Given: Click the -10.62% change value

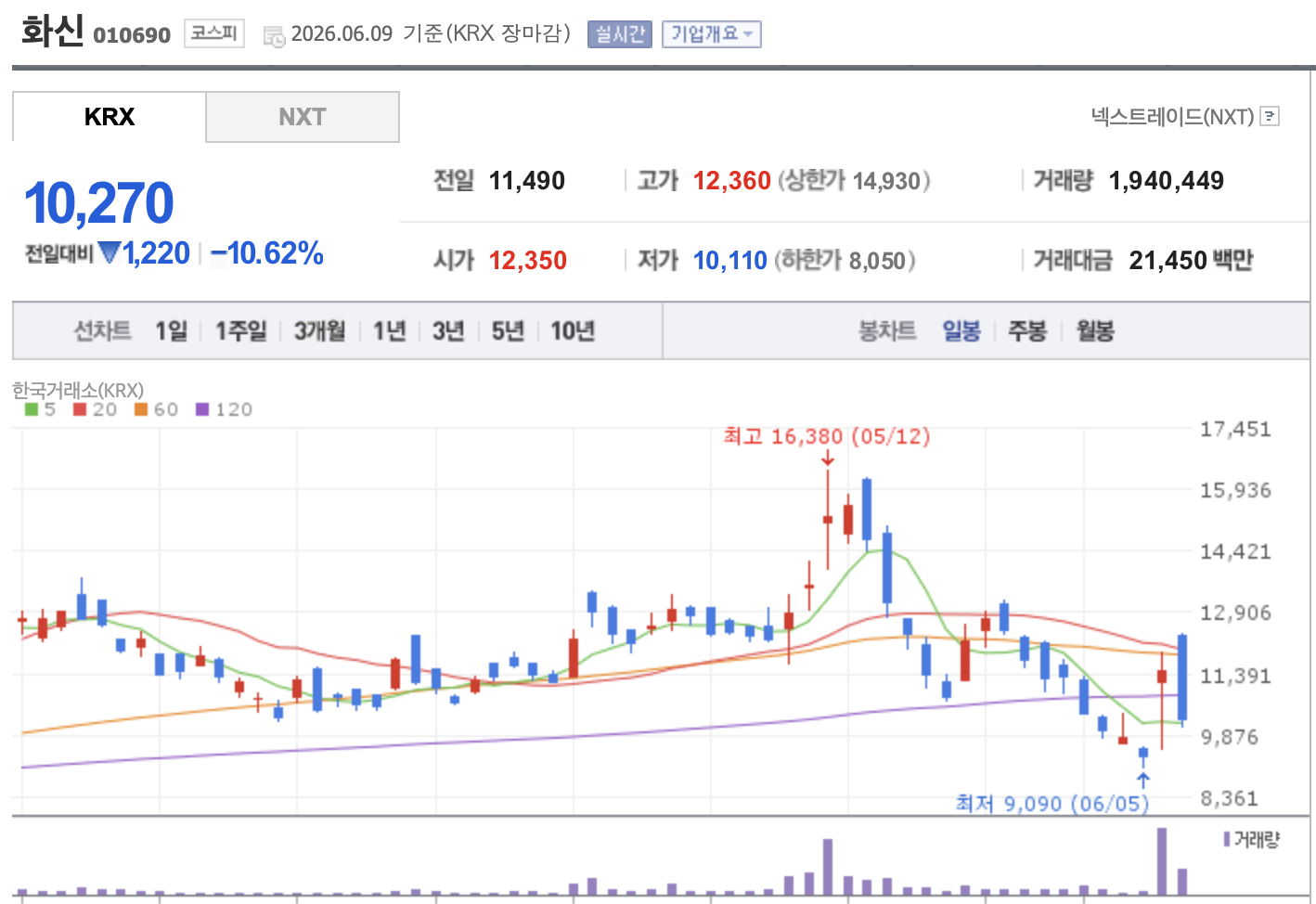Looking at the screenshot, I should [x=267, y=252].
